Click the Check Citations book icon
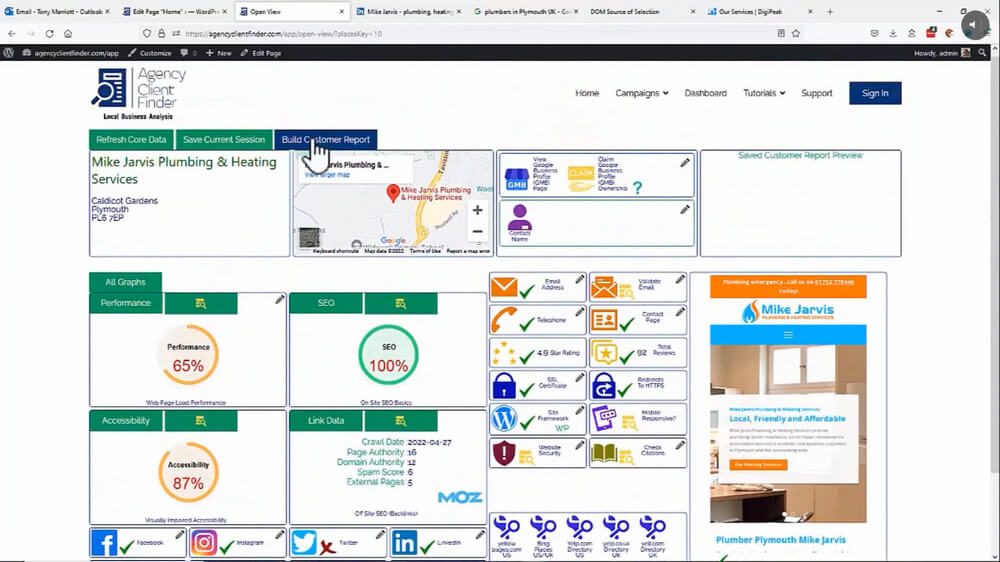Viewport: 1000px width, 562px height. pyautogui.click(x=604, y=452)
